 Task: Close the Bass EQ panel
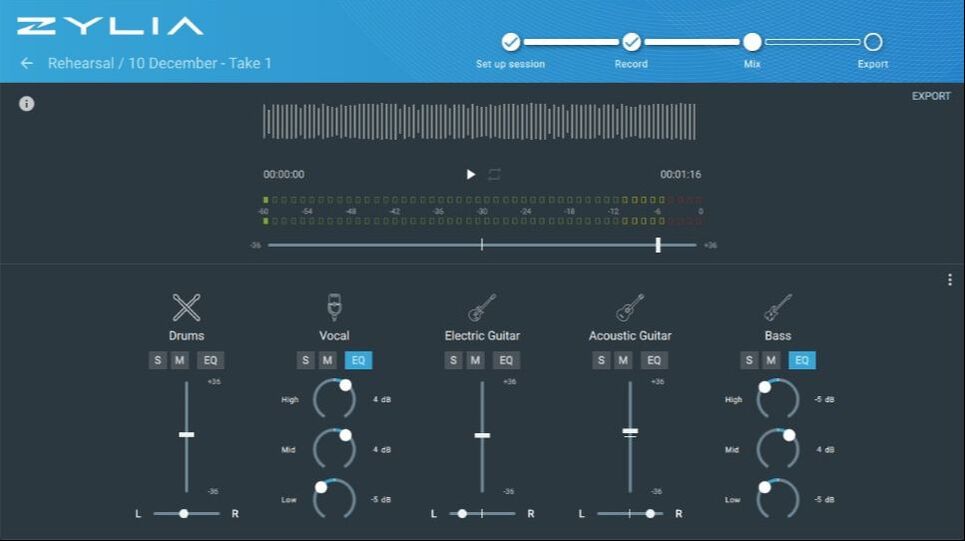pos(802,360)
